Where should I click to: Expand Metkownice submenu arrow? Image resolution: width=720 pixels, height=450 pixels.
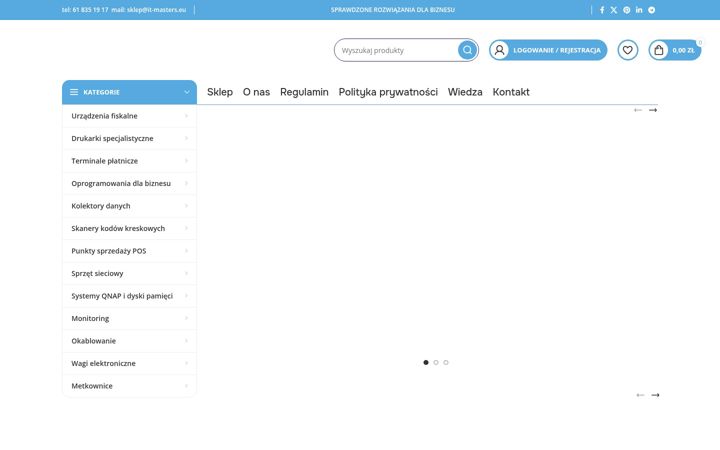pyautogui.click(x=186, y=386)
